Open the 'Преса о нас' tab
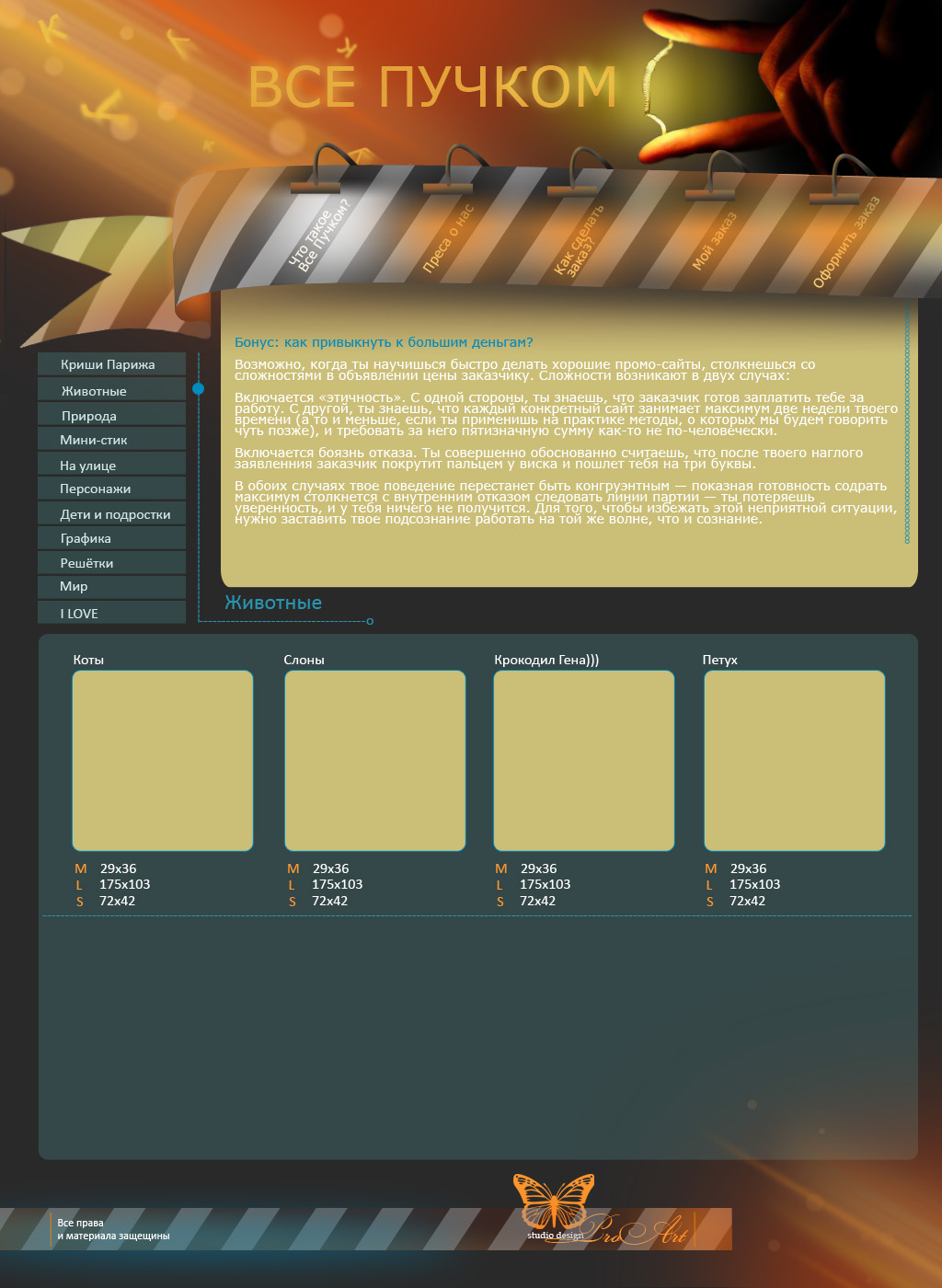The width and height of the screenshot is (942, 1288). click(448, 238)
